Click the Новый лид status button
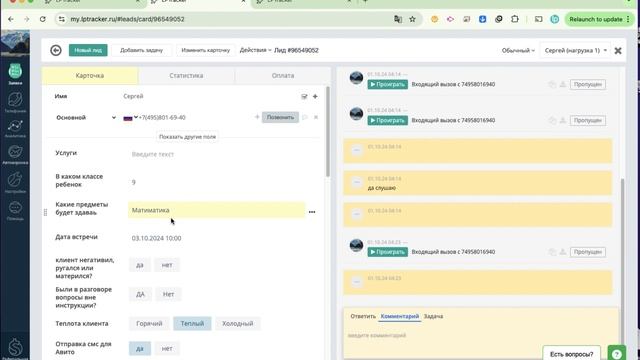 point(88,50)
